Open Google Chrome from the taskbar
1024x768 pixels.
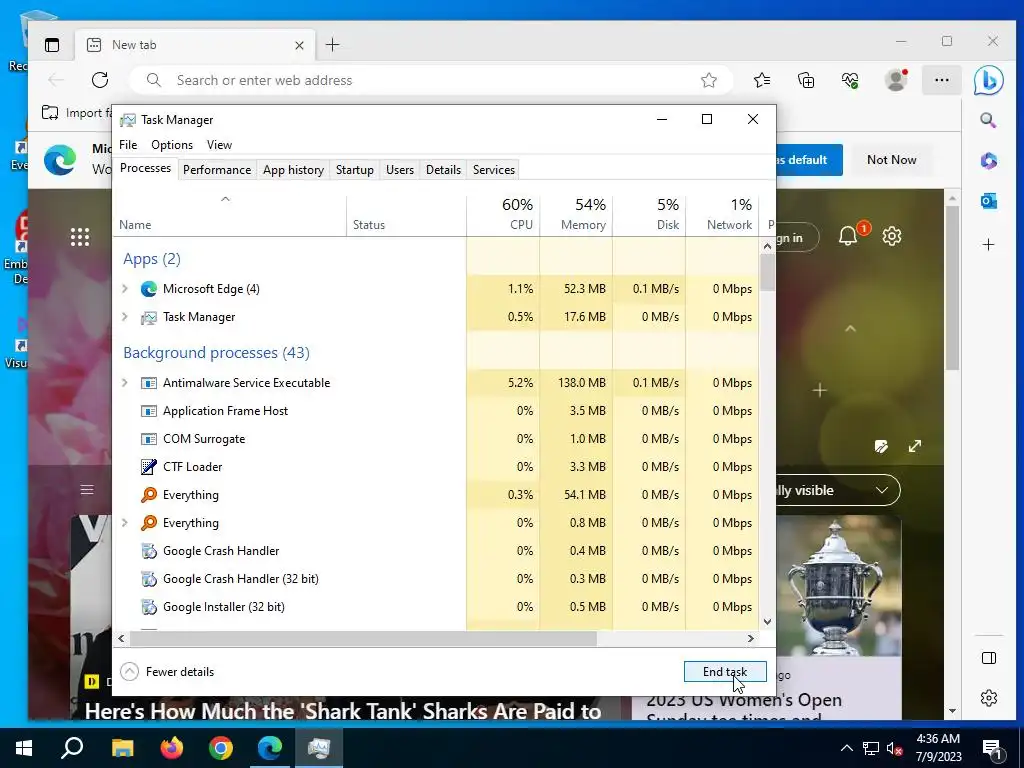(x=221, y=748)
